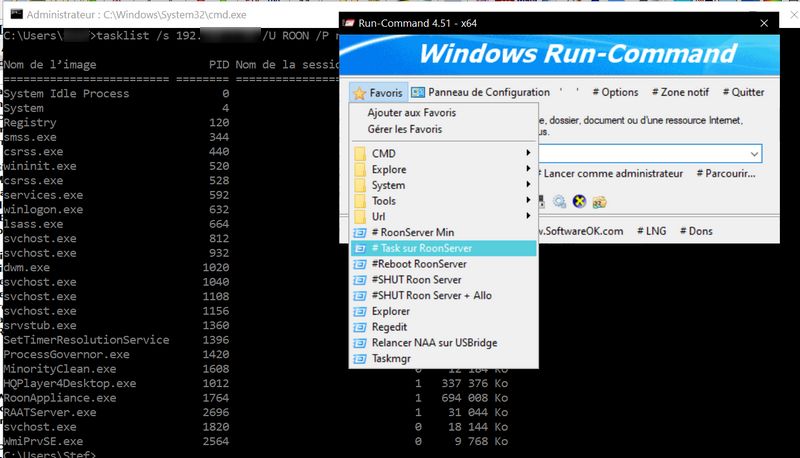The height and width of the screenshot is (458, 800).
Task: Click icon beside Relancer NAA sur USBridge
Action: 360,343
